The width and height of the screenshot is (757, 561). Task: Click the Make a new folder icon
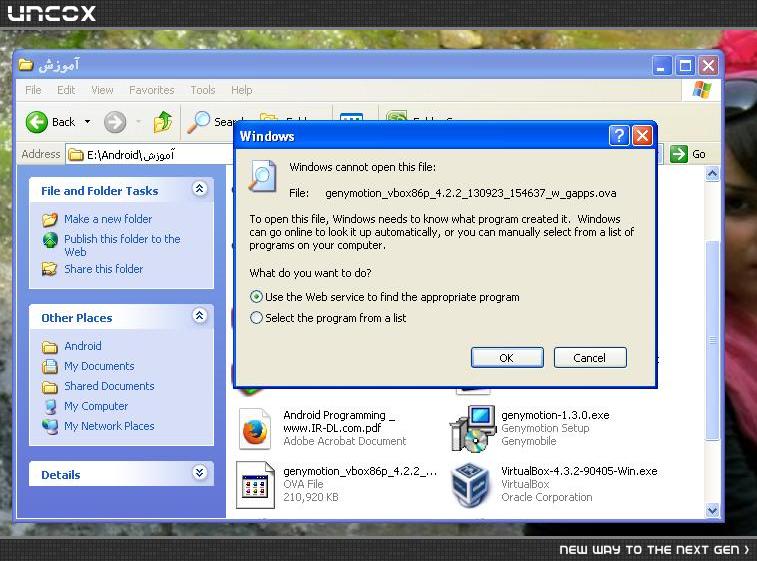click(50, 220)
